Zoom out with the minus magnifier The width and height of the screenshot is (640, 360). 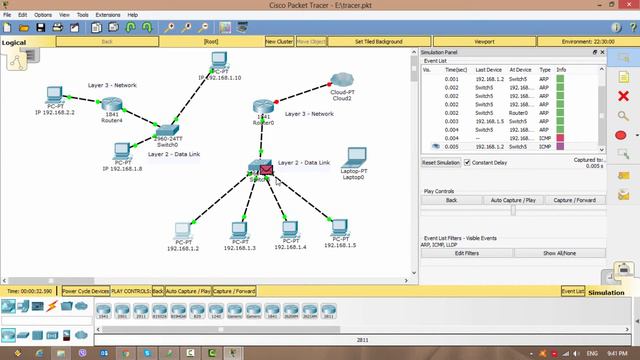tap(203, 27)
